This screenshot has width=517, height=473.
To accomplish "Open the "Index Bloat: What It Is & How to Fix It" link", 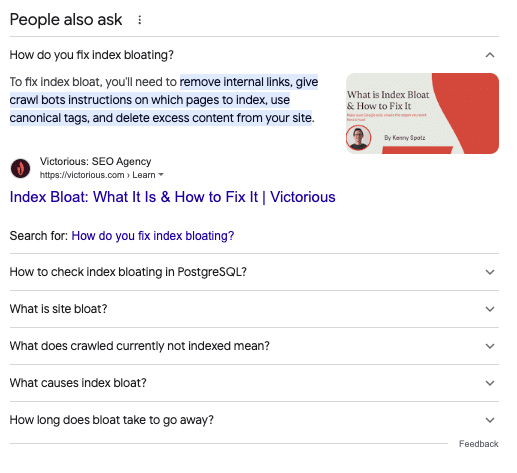I will click(172, 197).
